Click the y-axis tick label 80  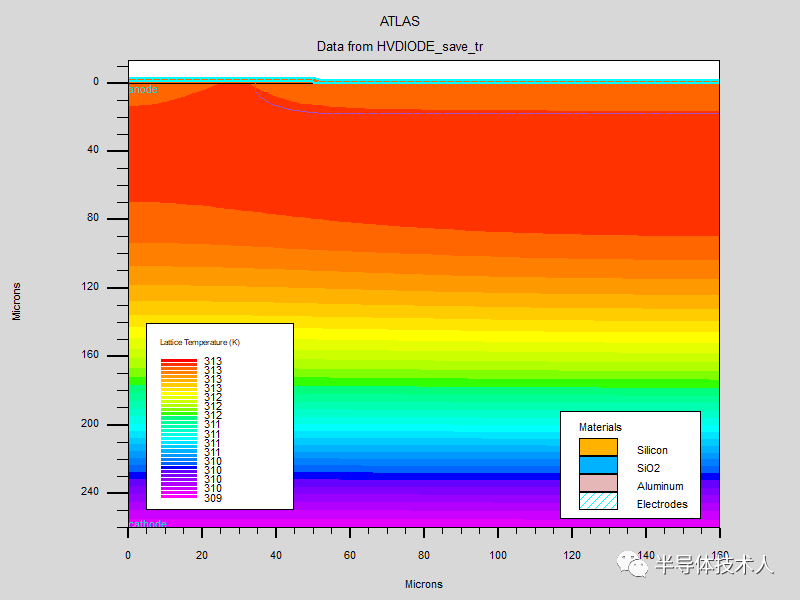click(x=93, y=217)
